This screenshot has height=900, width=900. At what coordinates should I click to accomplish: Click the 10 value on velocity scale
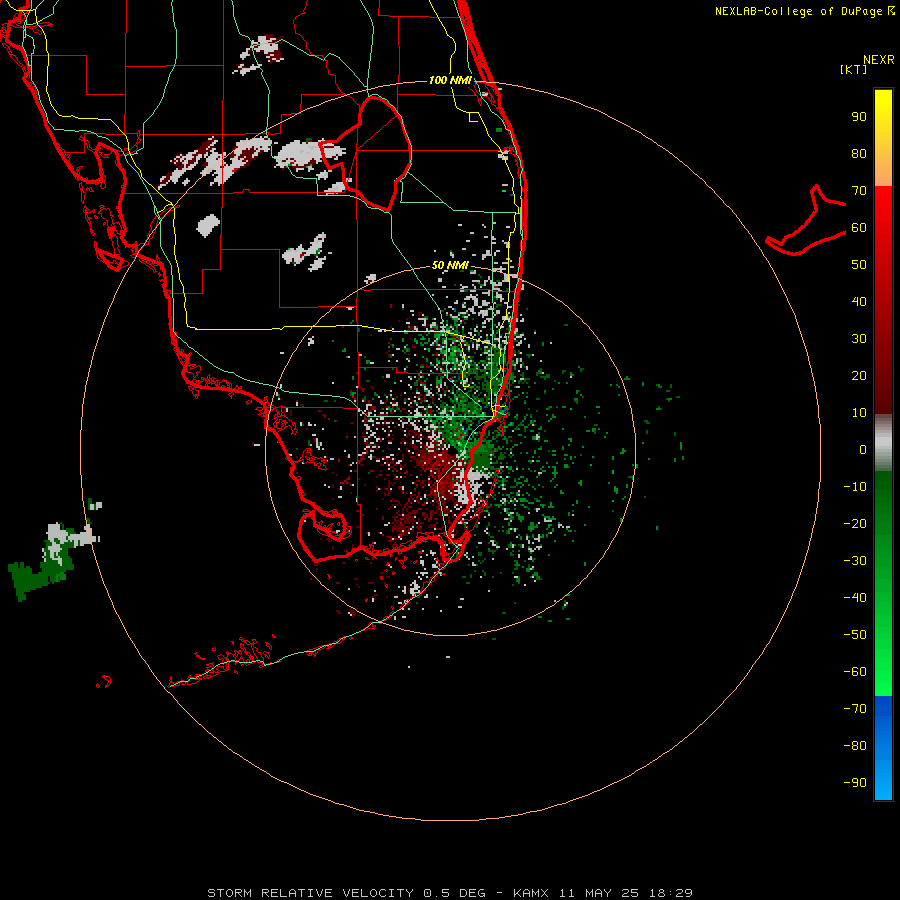pos(859,413)
